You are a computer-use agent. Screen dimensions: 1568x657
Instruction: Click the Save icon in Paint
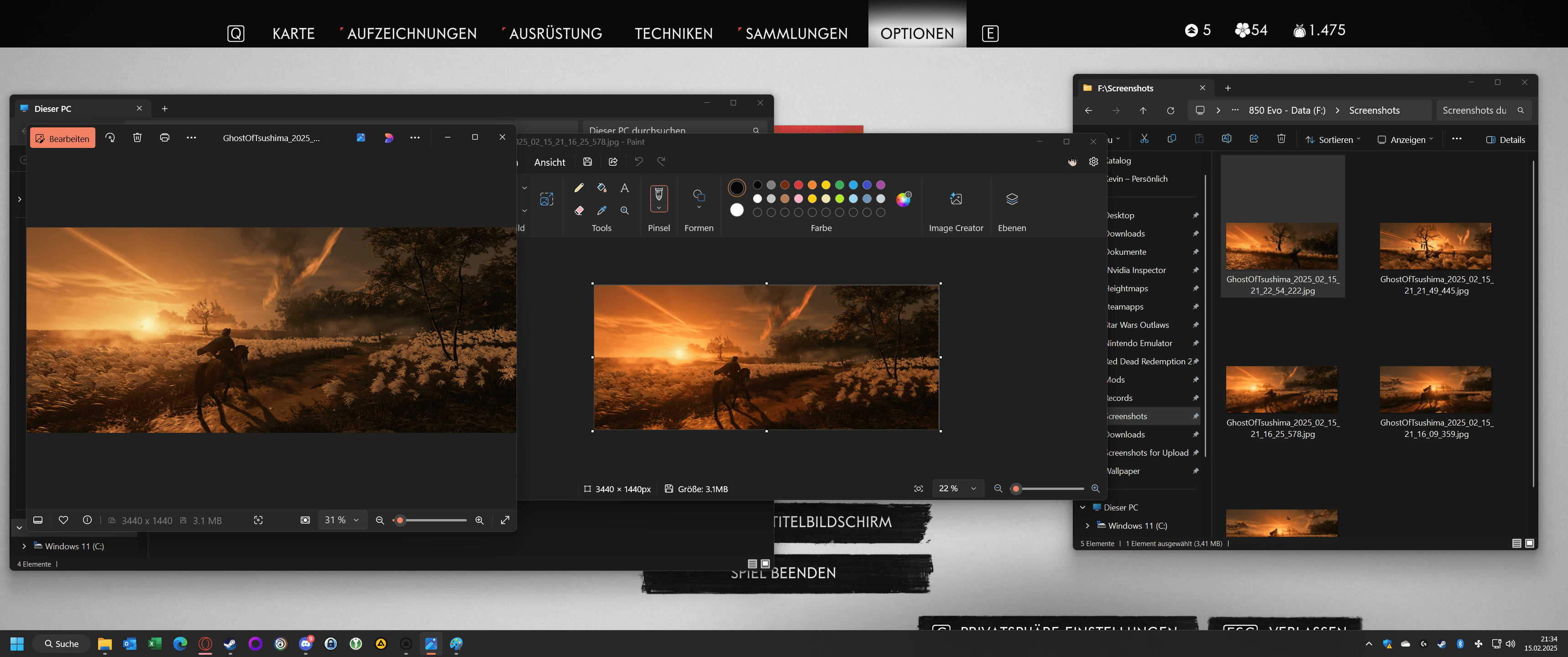(x=587, y=161)
